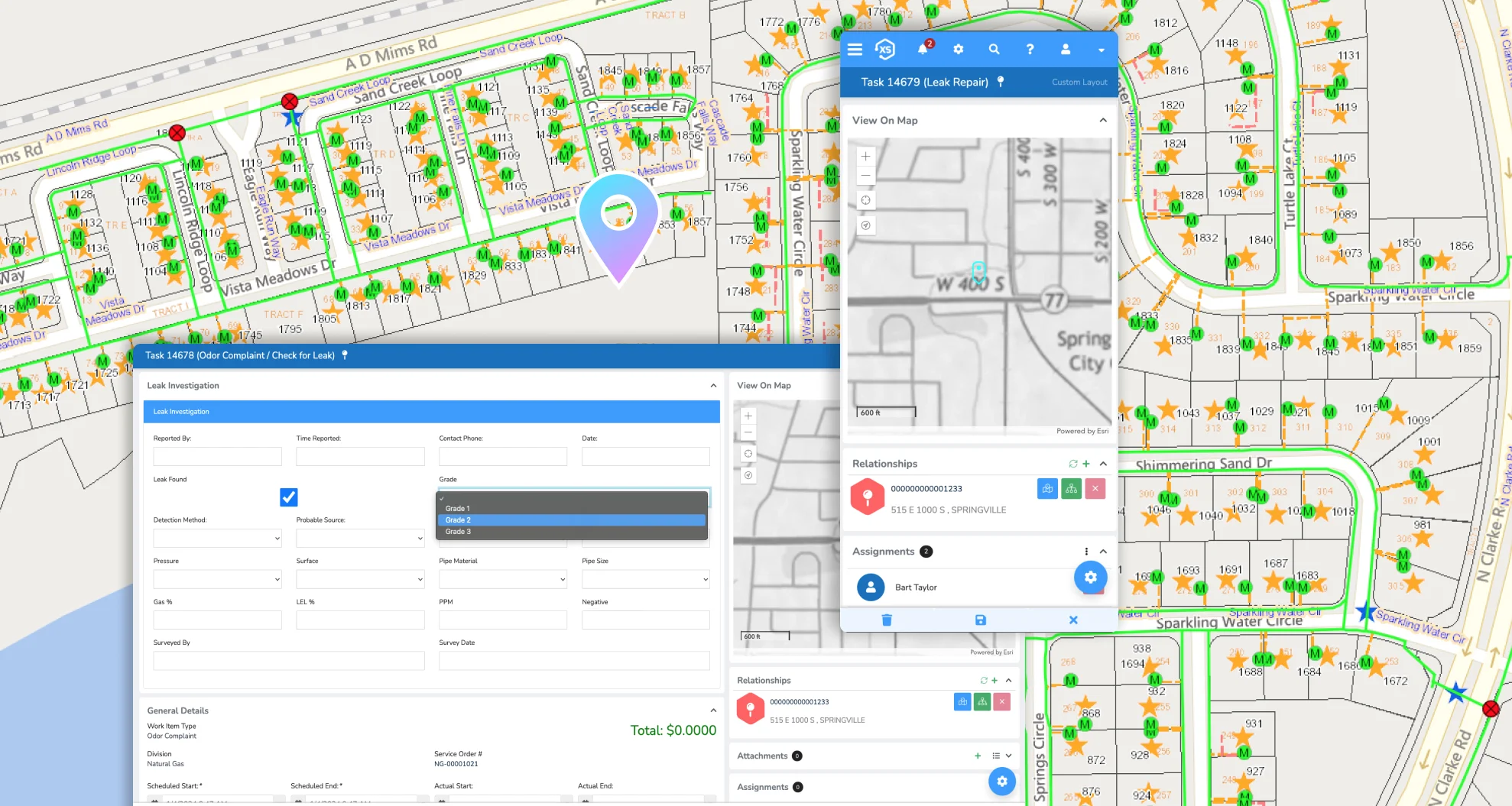
Task: Open the Pipe Material dropdown
Action: tap(502, 579)
